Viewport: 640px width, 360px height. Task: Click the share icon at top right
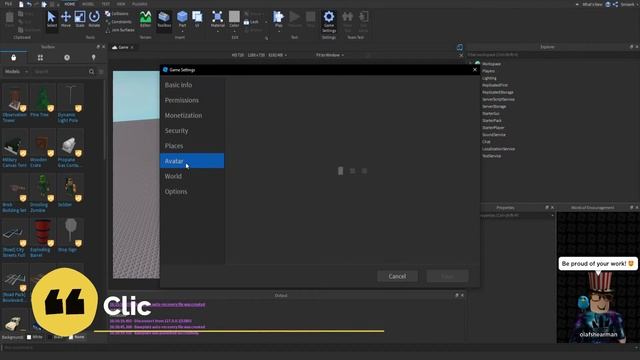pyautogui.click(x=615, y=4)
